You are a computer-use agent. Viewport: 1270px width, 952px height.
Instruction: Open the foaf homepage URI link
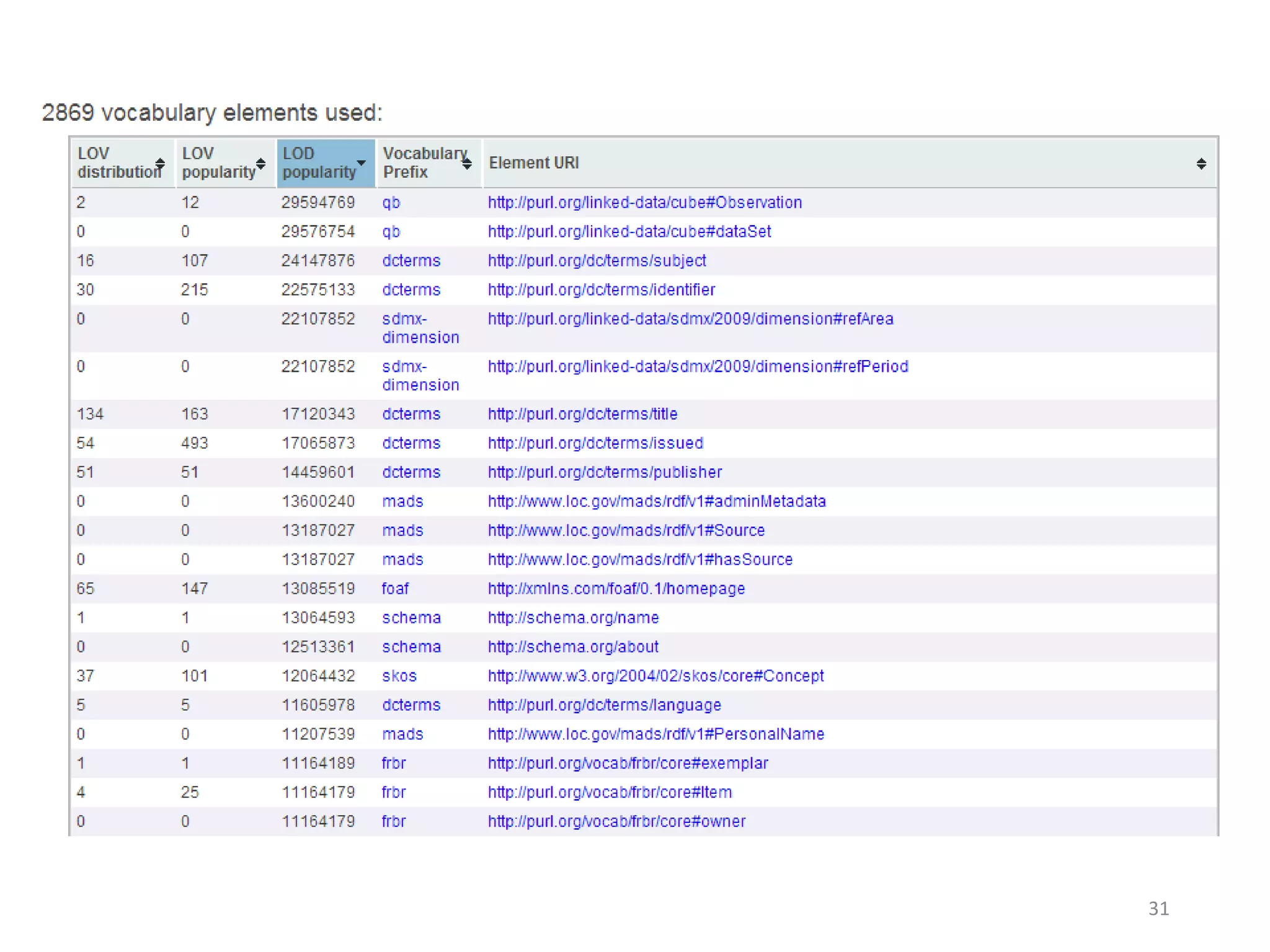[616, 589]
